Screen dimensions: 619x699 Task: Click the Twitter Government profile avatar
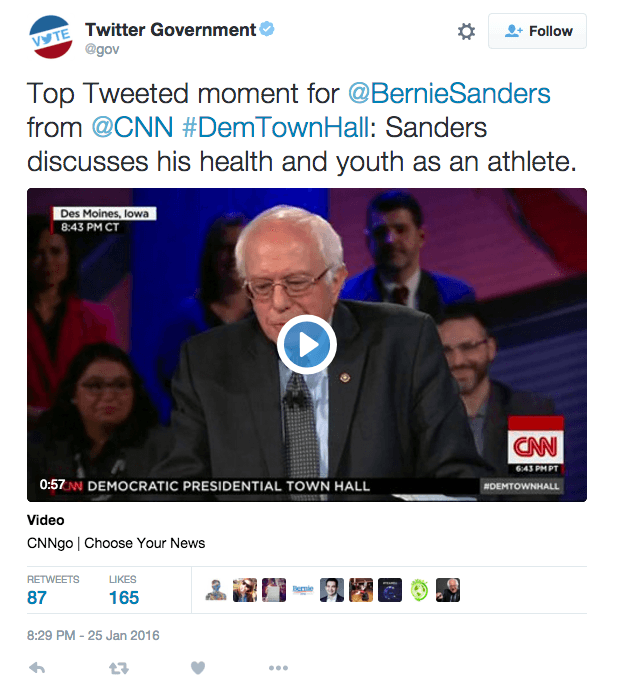pos(50,37)
